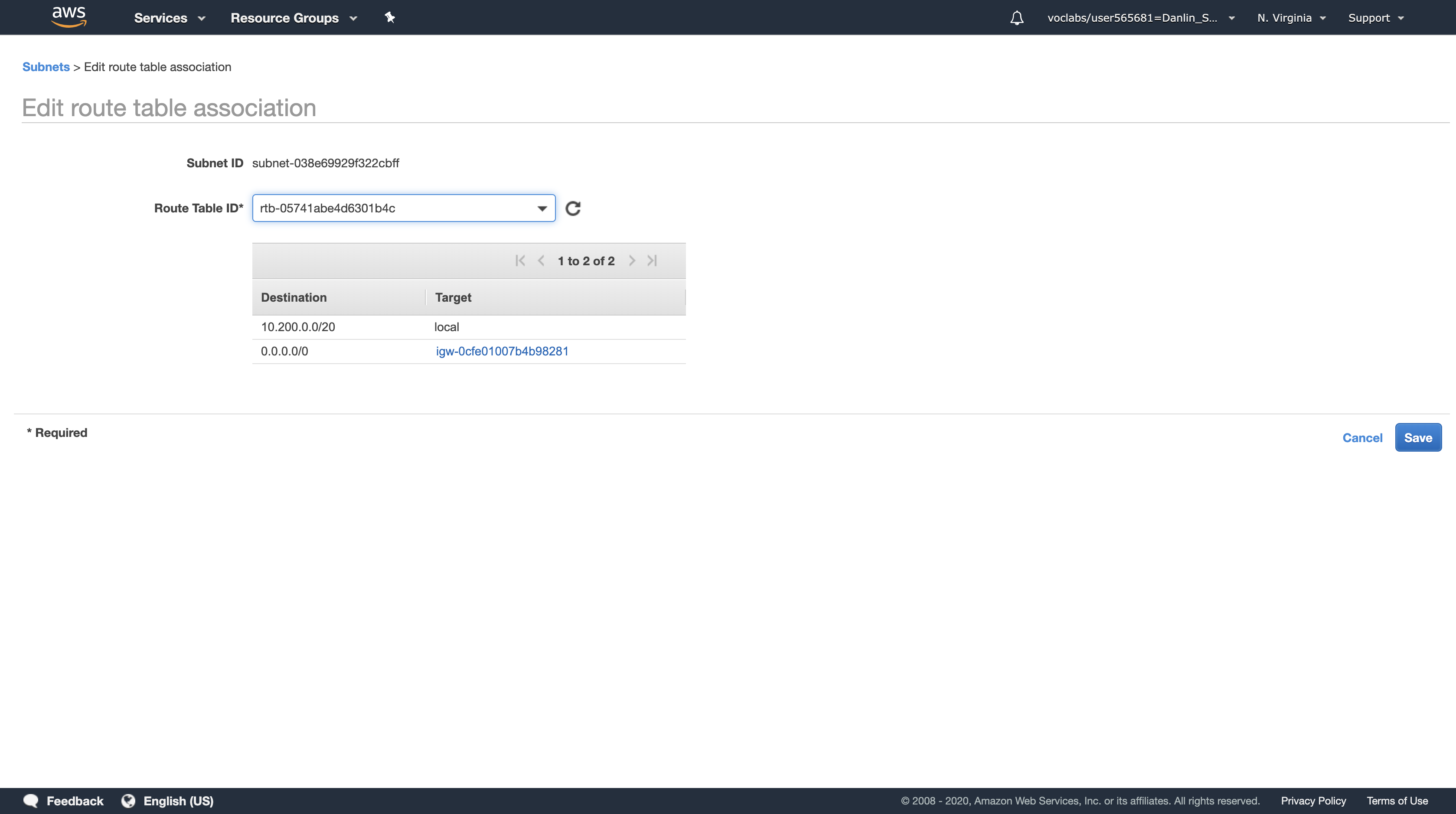The width and height of the screenshot is (1456, 814).
Task: Go to previous page of routes
Action: [541, 260]
